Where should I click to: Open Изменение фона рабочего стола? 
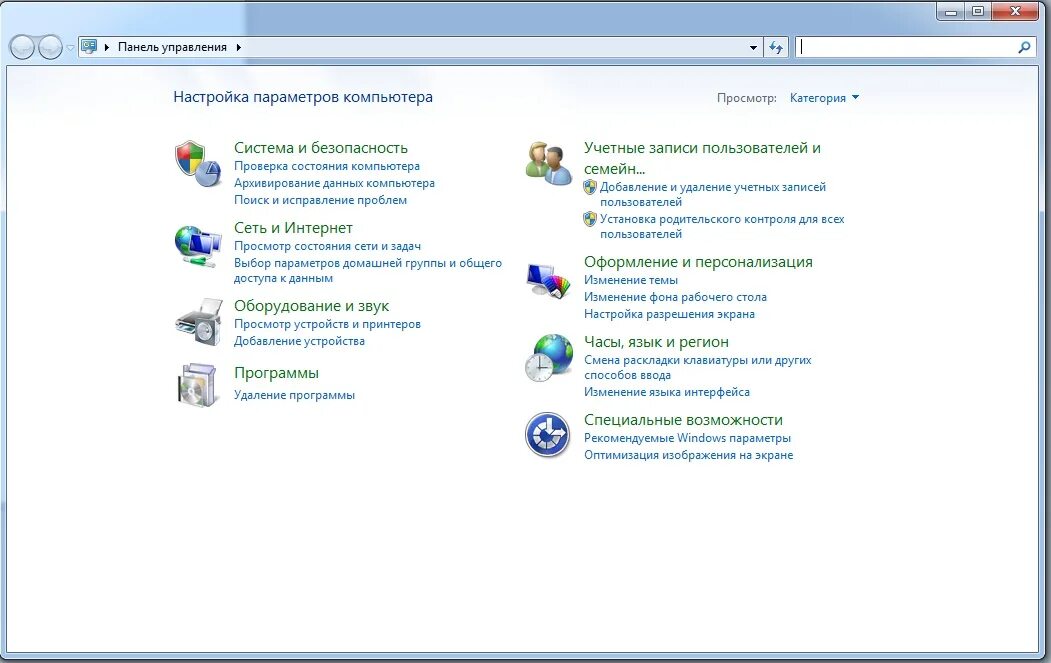pyautogui.click(x=675, y=297)
